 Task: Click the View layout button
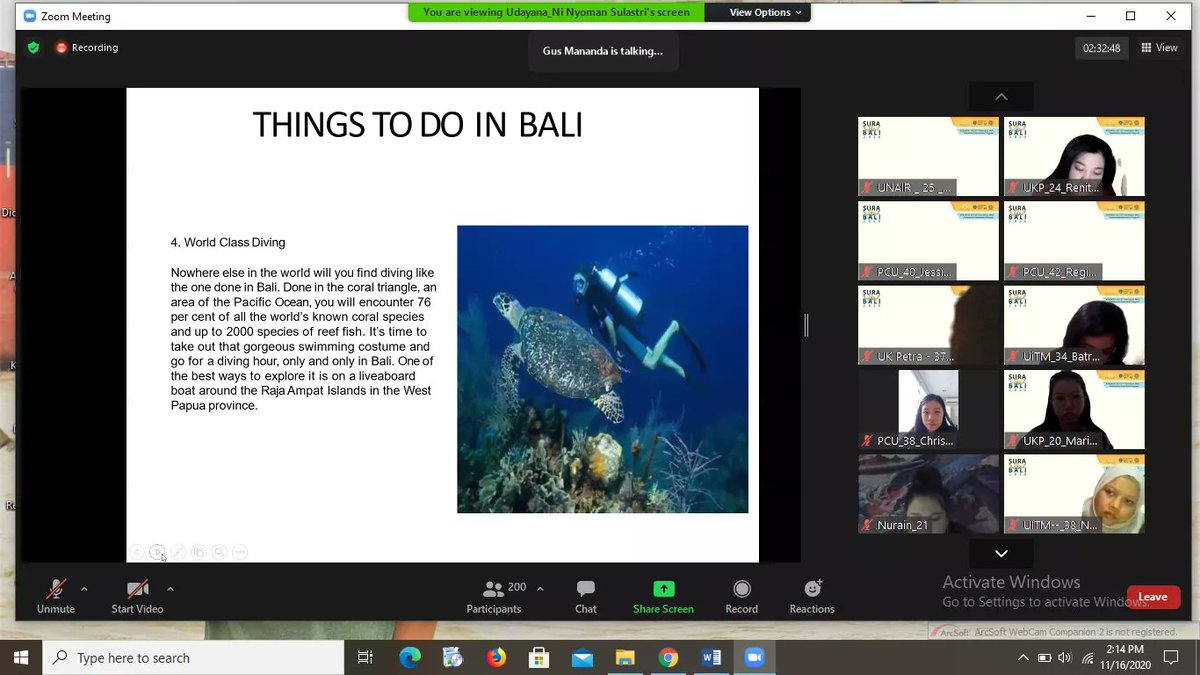[1160, 48]
